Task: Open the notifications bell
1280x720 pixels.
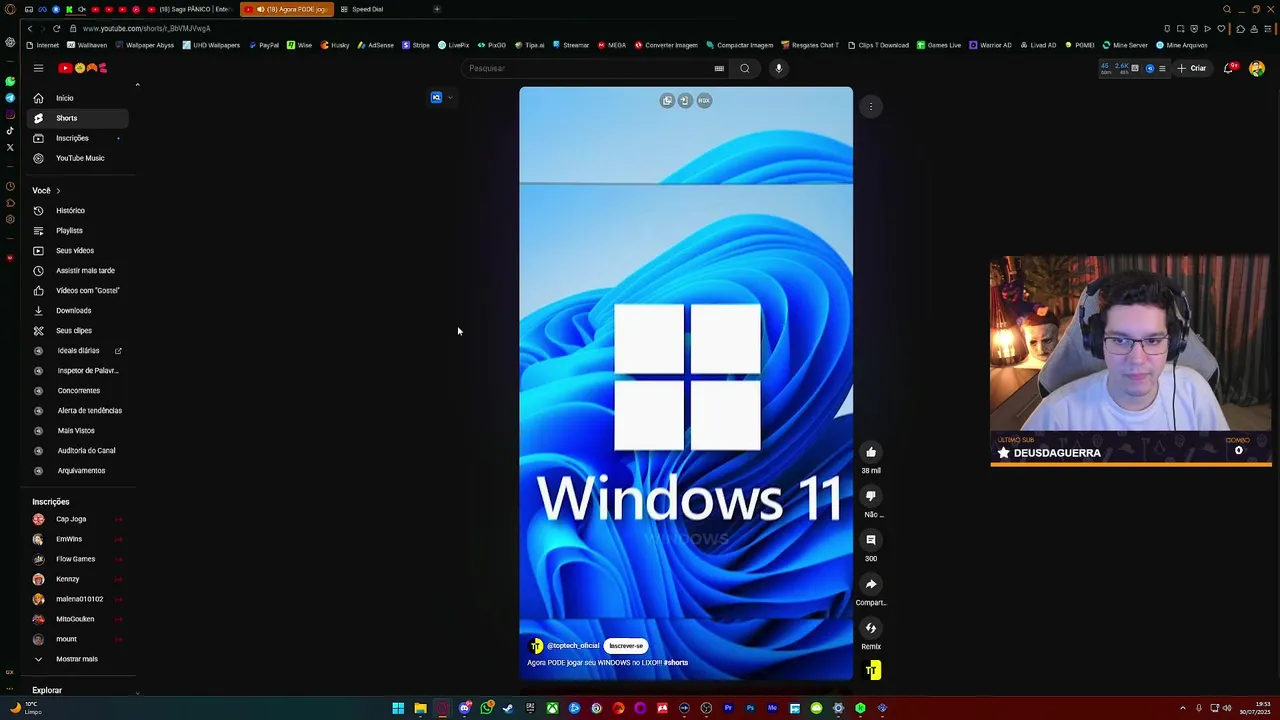Action: click(x=1229, y=68)
